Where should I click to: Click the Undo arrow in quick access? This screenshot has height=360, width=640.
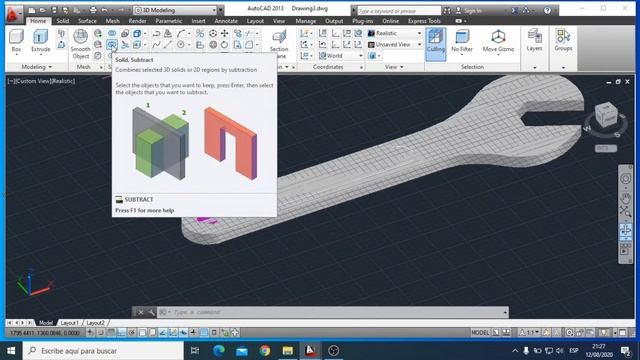(104, 10)
